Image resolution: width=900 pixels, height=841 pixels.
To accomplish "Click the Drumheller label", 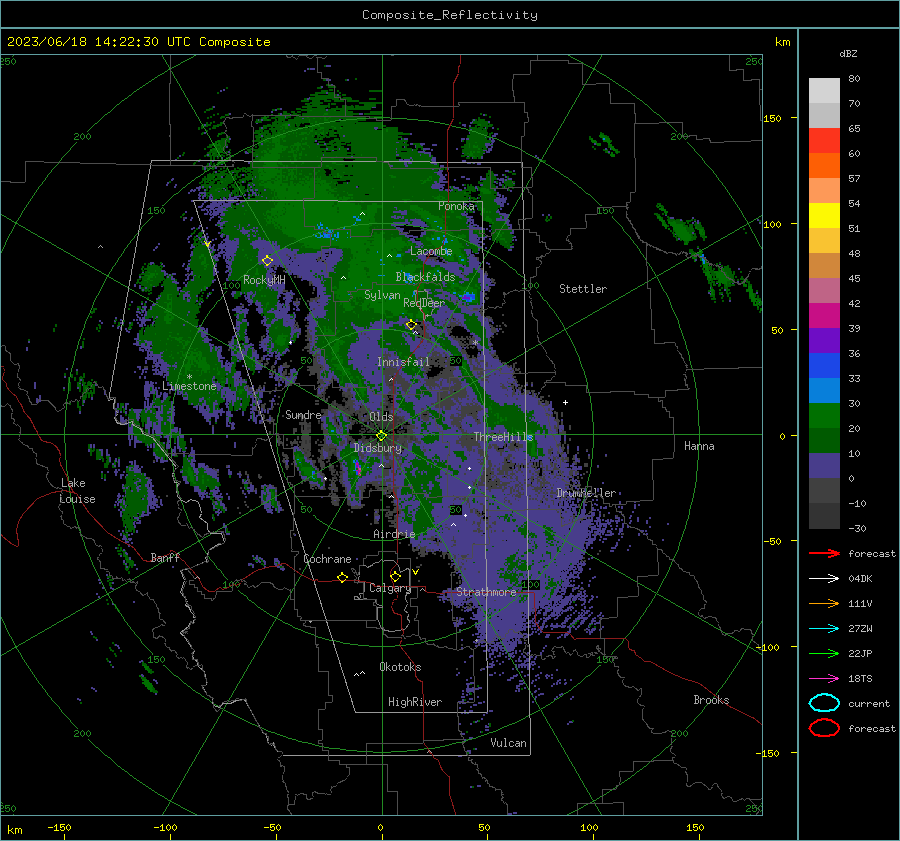I will click(585, 493).
